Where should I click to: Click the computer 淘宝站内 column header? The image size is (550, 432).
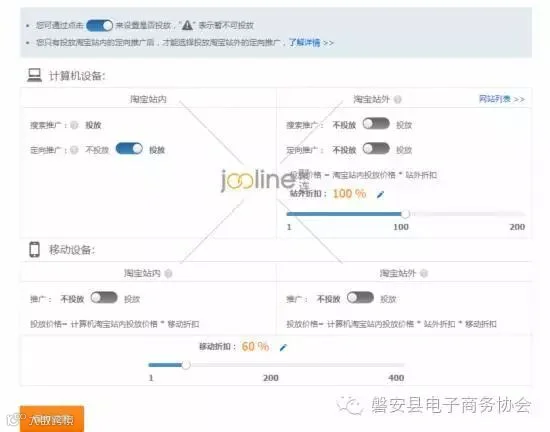(x=148, y=99)
